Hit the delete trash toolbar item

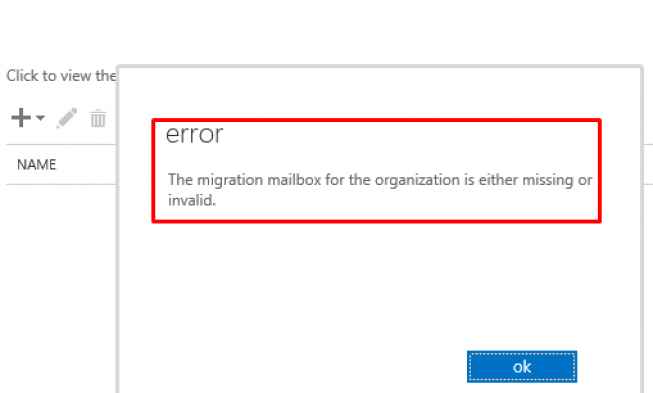pyautogui.click(x=98, y=118)
